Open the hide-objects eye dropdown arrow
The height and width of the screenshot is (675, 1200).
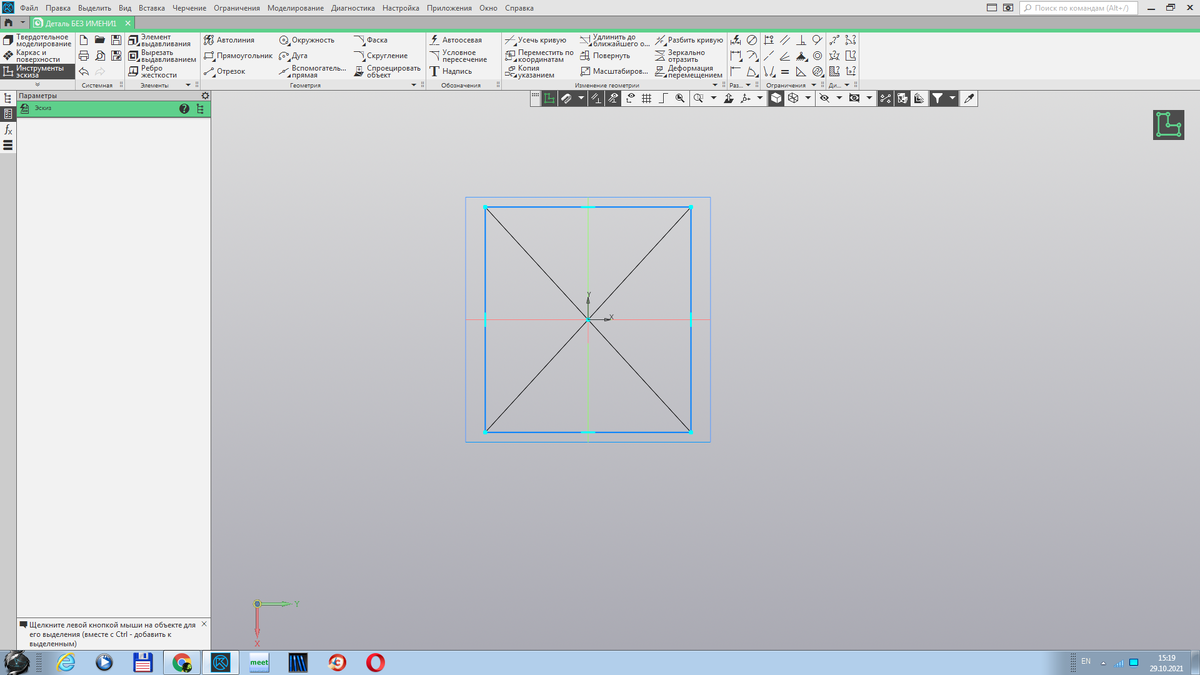tap(839, 99)
